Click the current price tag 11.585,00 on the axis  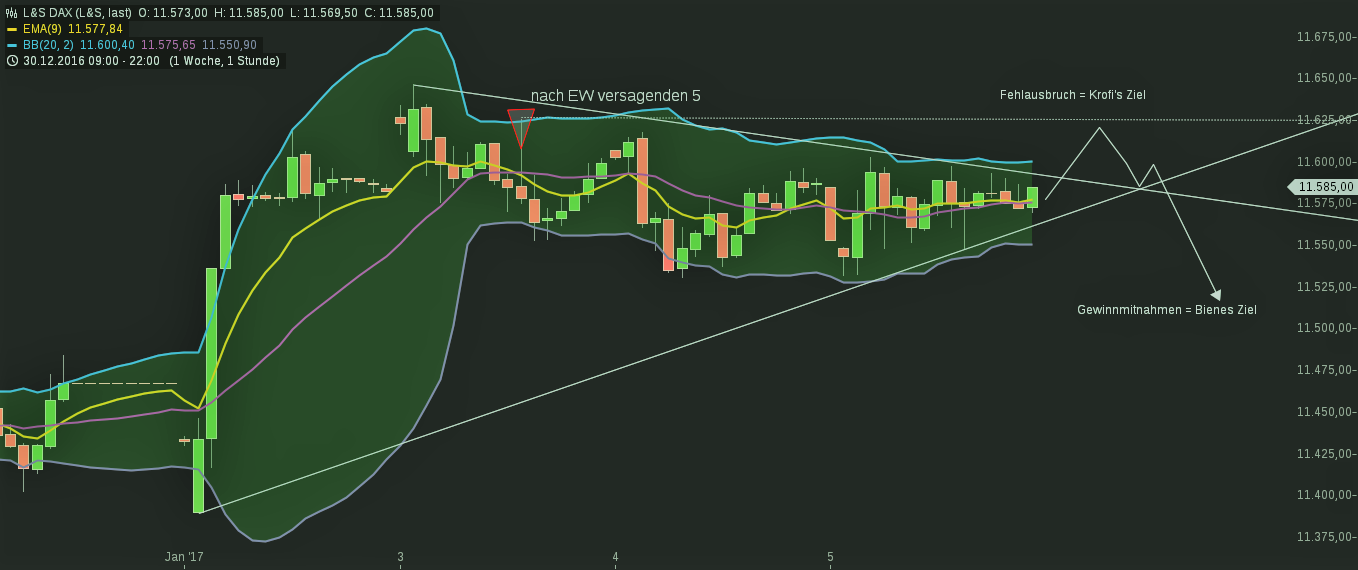pyautogui.click(x=1325, y=186)
